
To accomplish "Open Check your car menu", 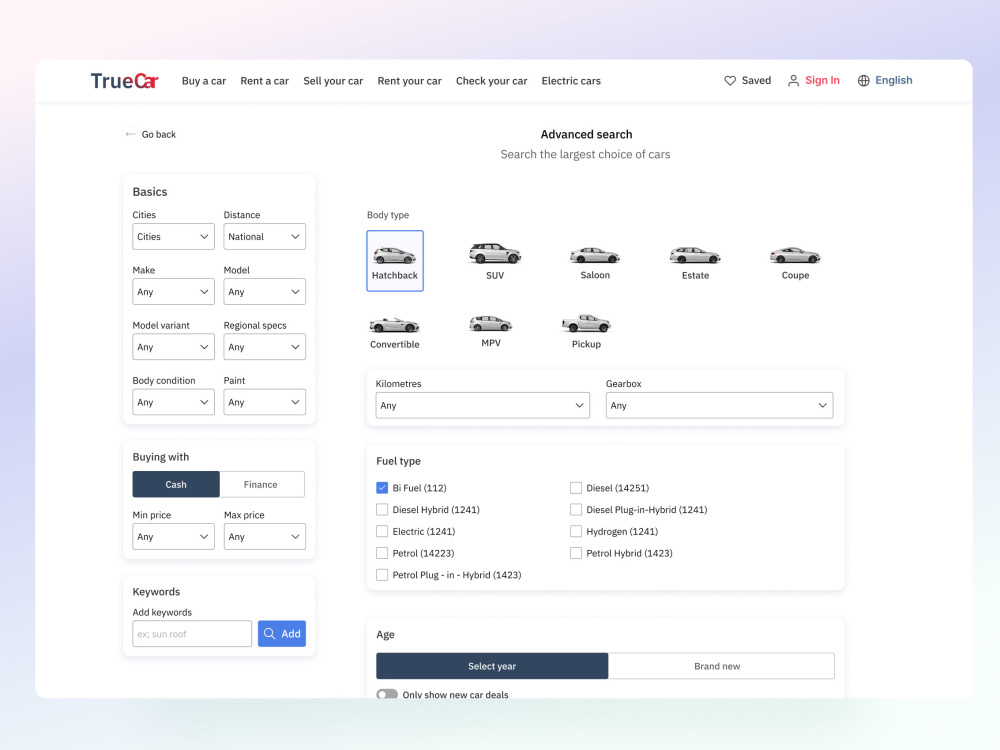I will [492, 81].
